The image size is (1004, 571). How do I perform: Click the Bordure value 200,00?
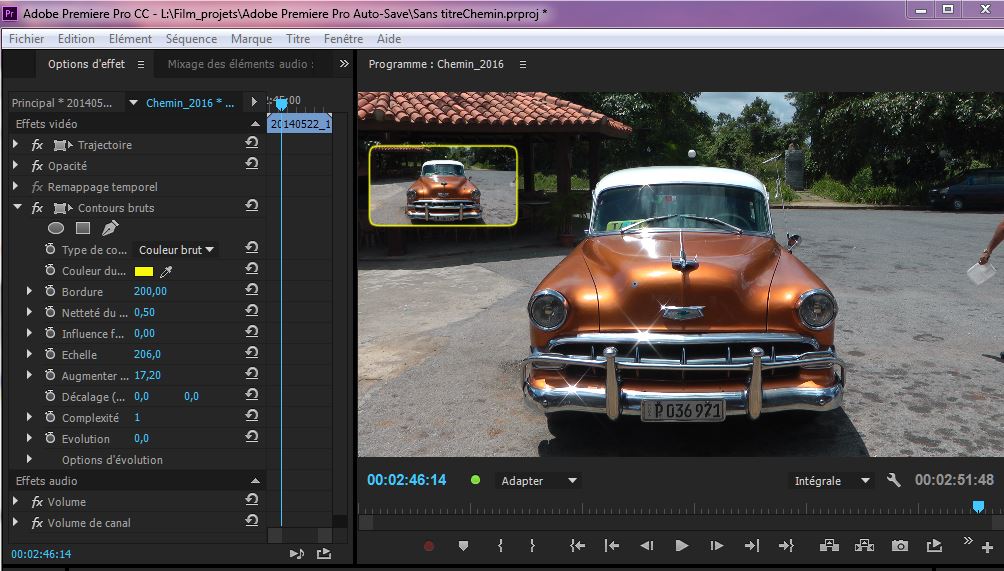(150, 292)
